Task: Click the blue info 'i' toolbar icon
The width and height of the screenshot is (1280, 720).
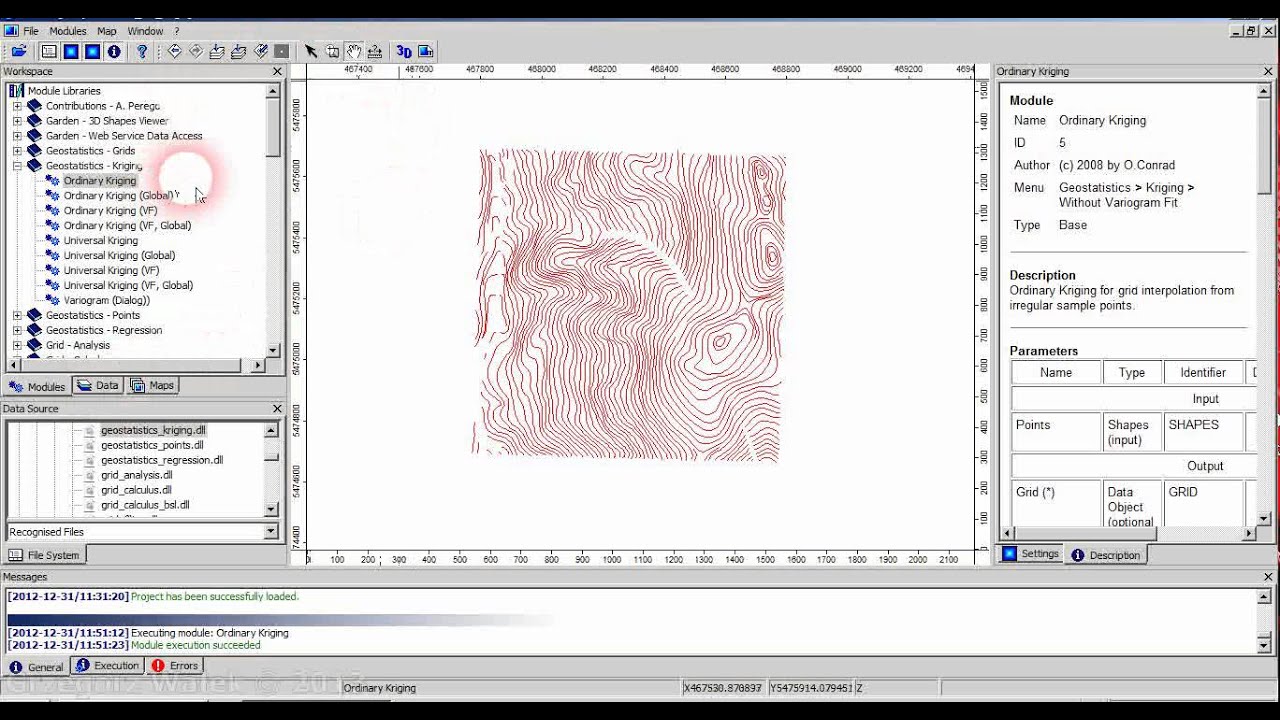Action: click(114, 51)
